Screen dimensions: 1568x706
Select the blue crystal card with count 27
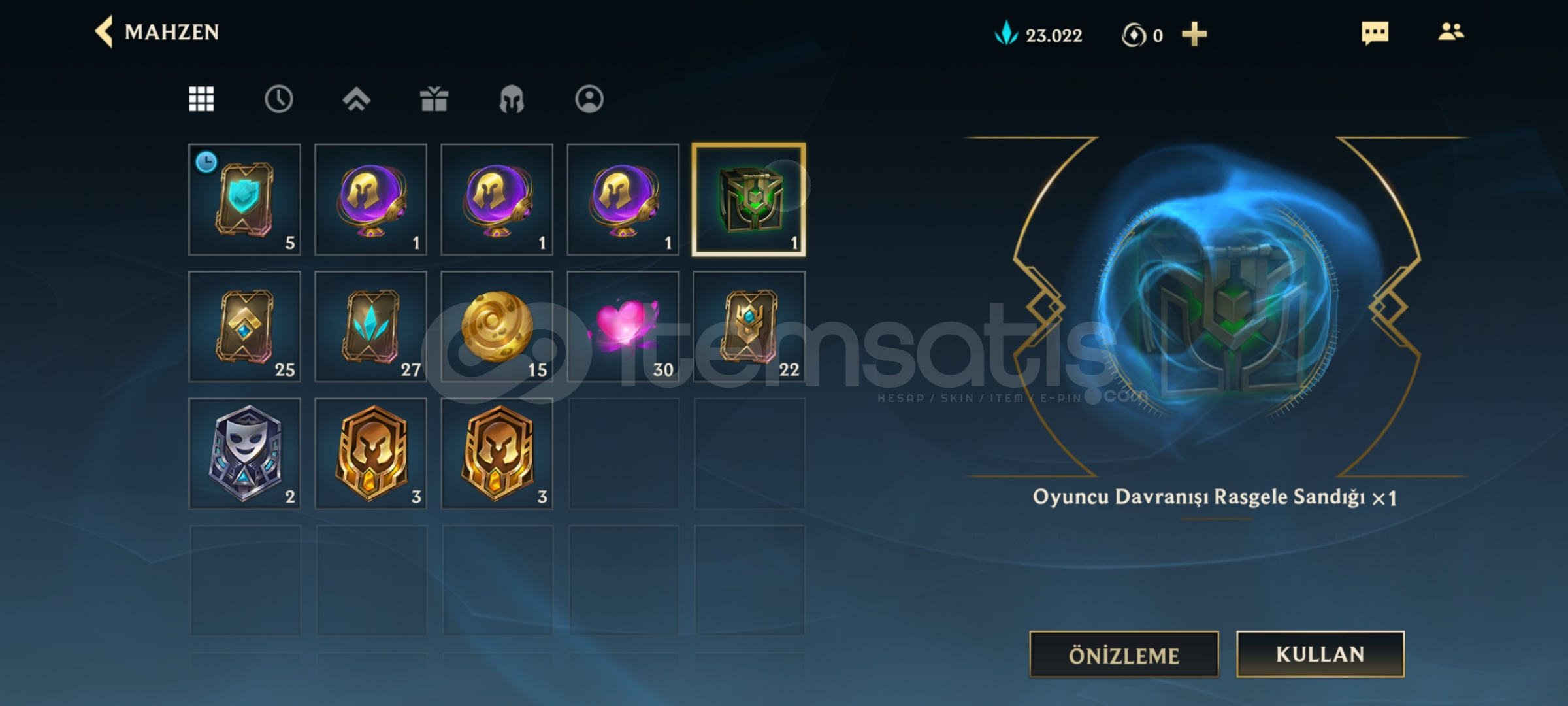(x=371, y=327)
